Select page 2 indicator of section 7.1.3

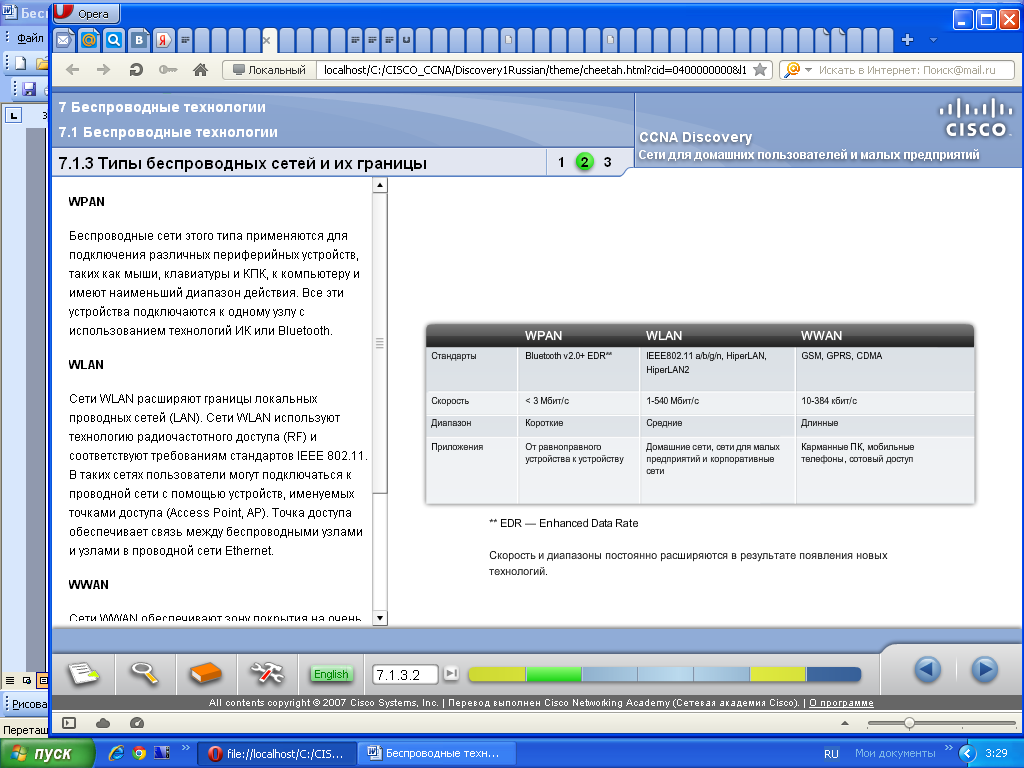pos(584,162)
